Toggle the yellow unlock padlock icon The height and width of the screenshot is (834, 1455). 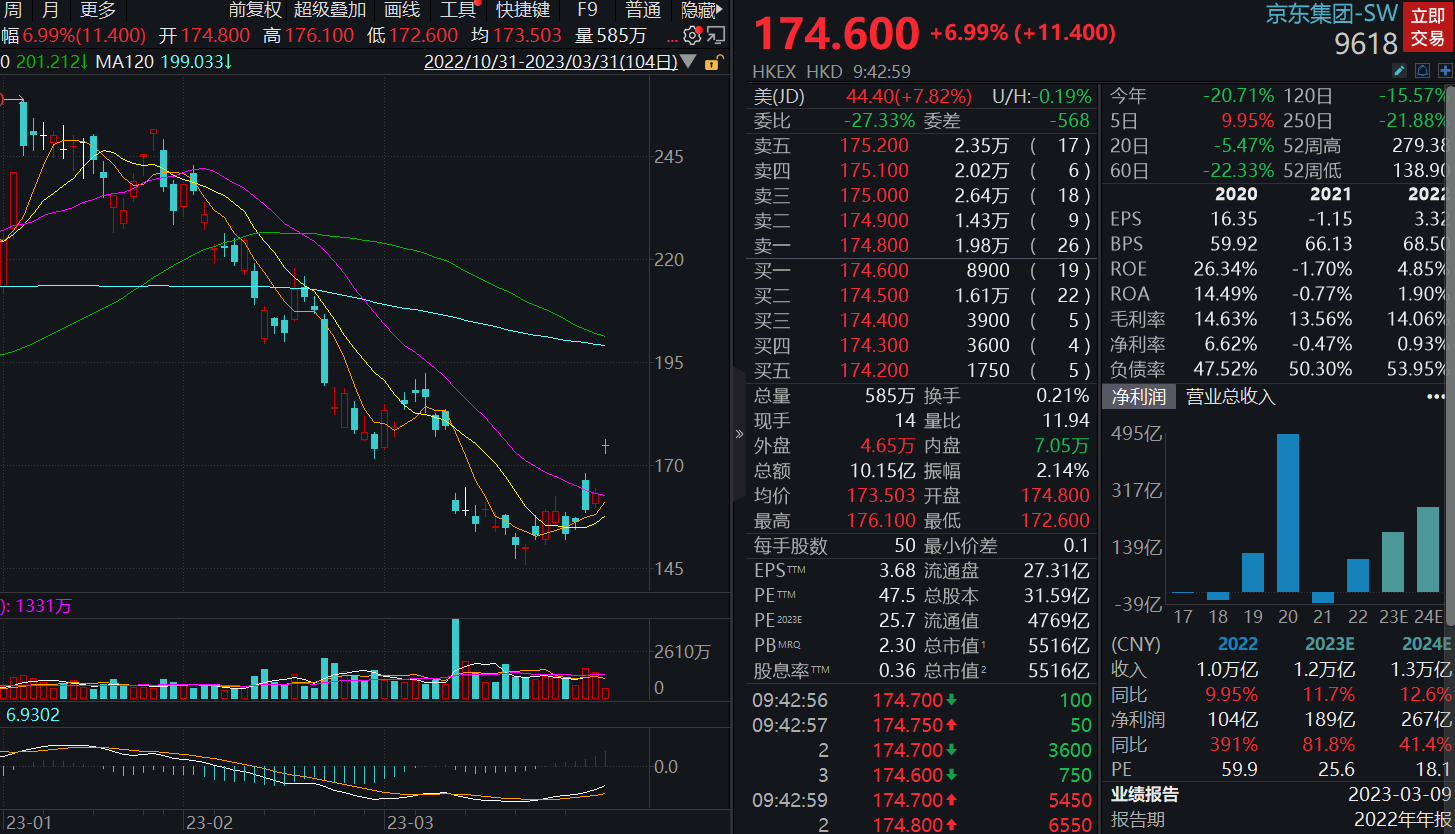(x=714, y=61)
